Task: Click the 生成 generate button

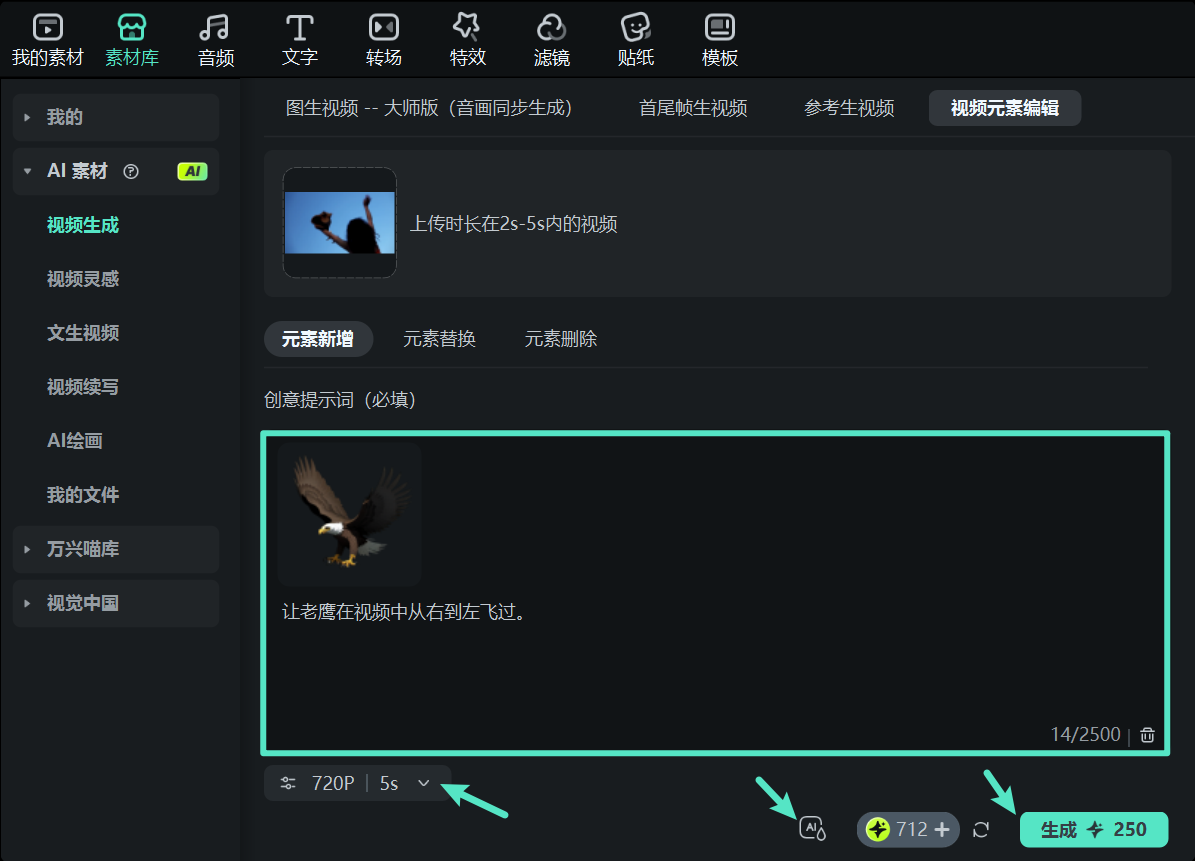Action: tap(1093, 829)
